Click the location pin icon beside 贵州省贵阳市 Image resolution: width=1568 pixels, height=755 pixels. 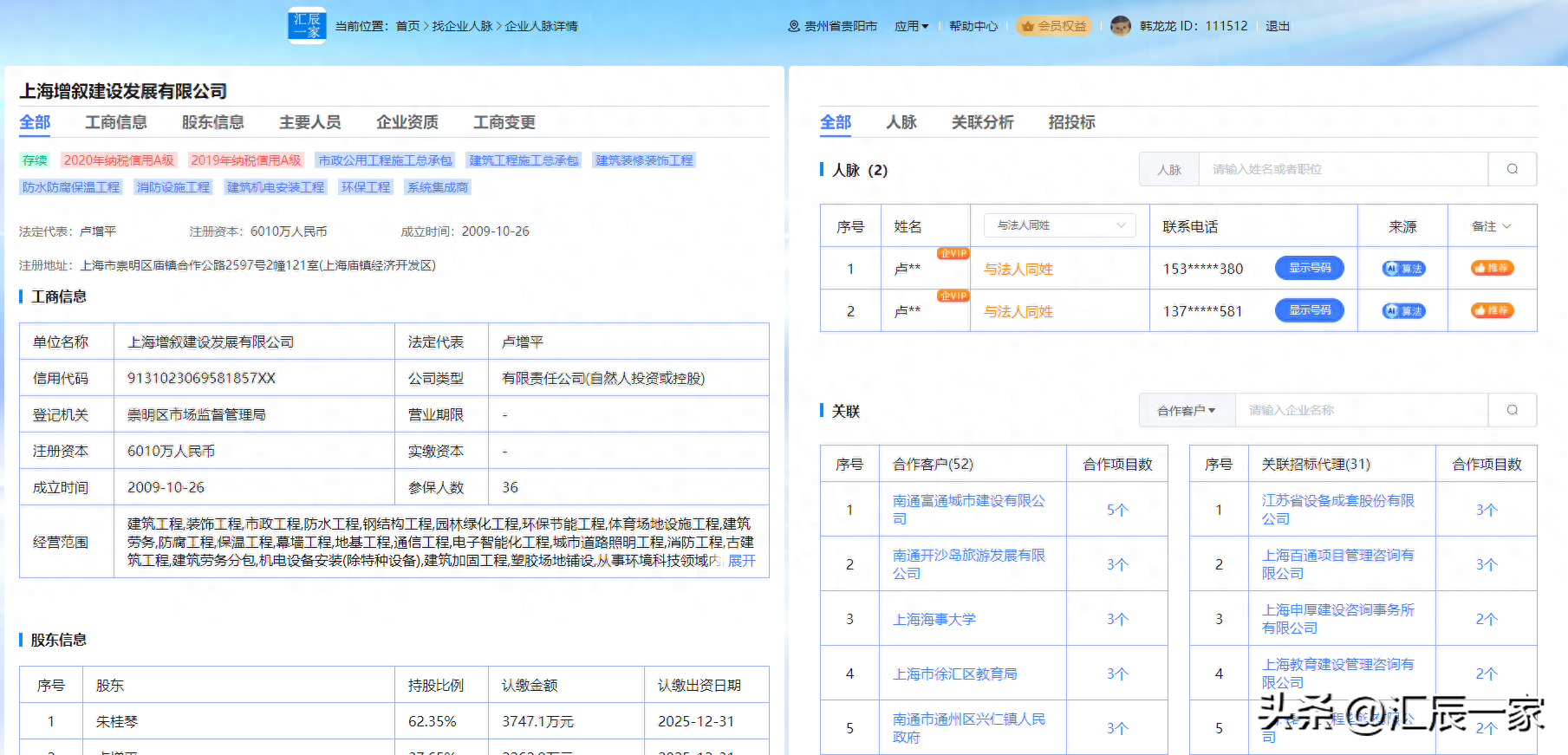tap(793, 26)
